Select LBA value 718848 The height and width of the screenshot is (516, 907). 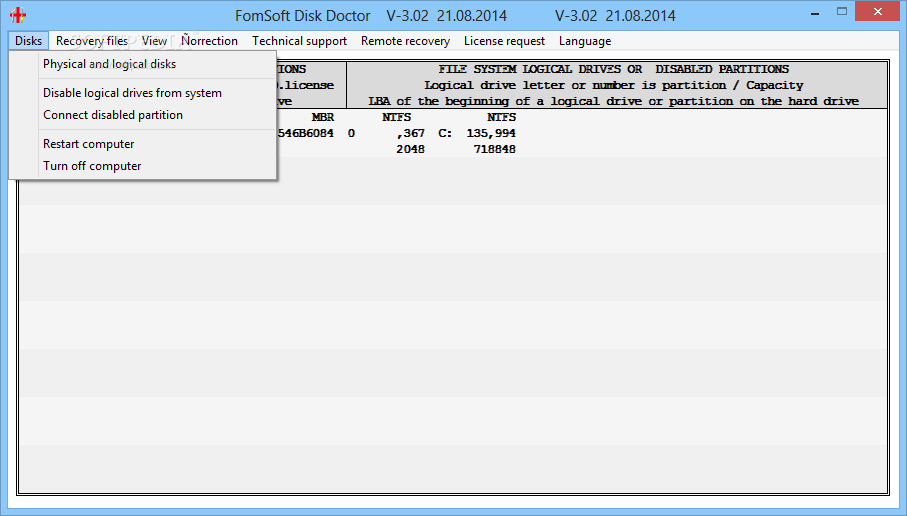pos(495,149)
